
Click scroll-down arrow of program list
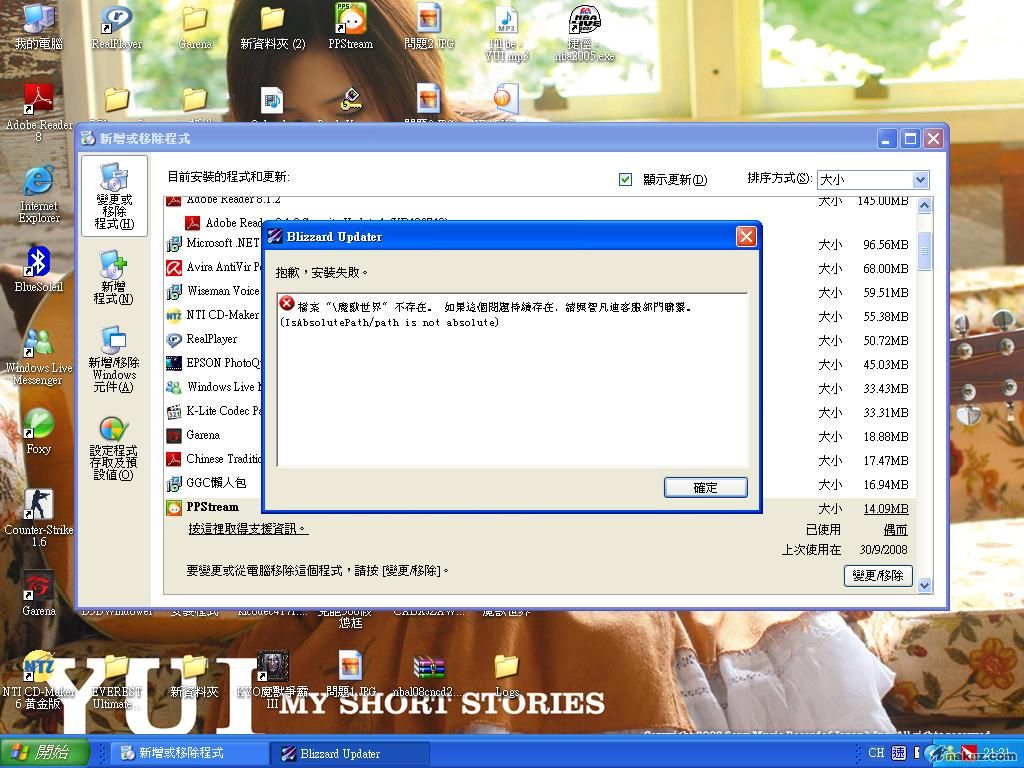point(925,586)
